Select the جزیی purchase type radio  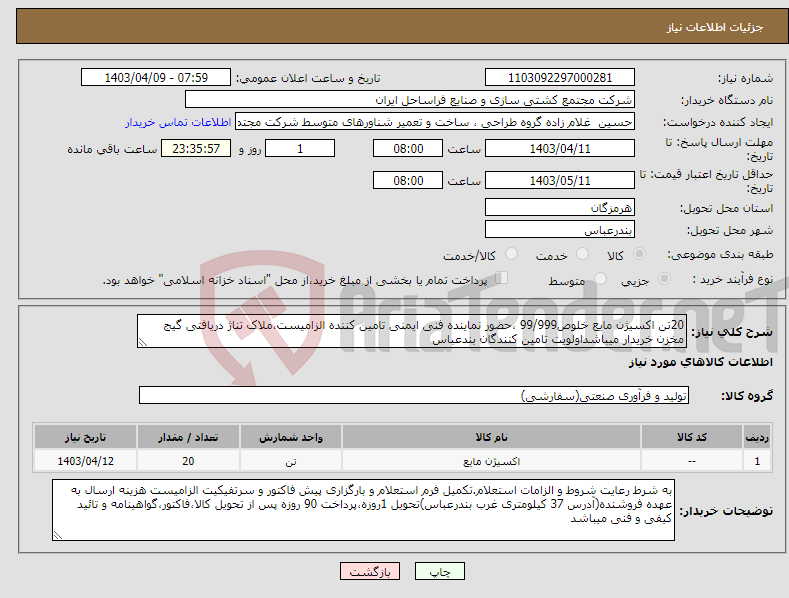(664, 278)
